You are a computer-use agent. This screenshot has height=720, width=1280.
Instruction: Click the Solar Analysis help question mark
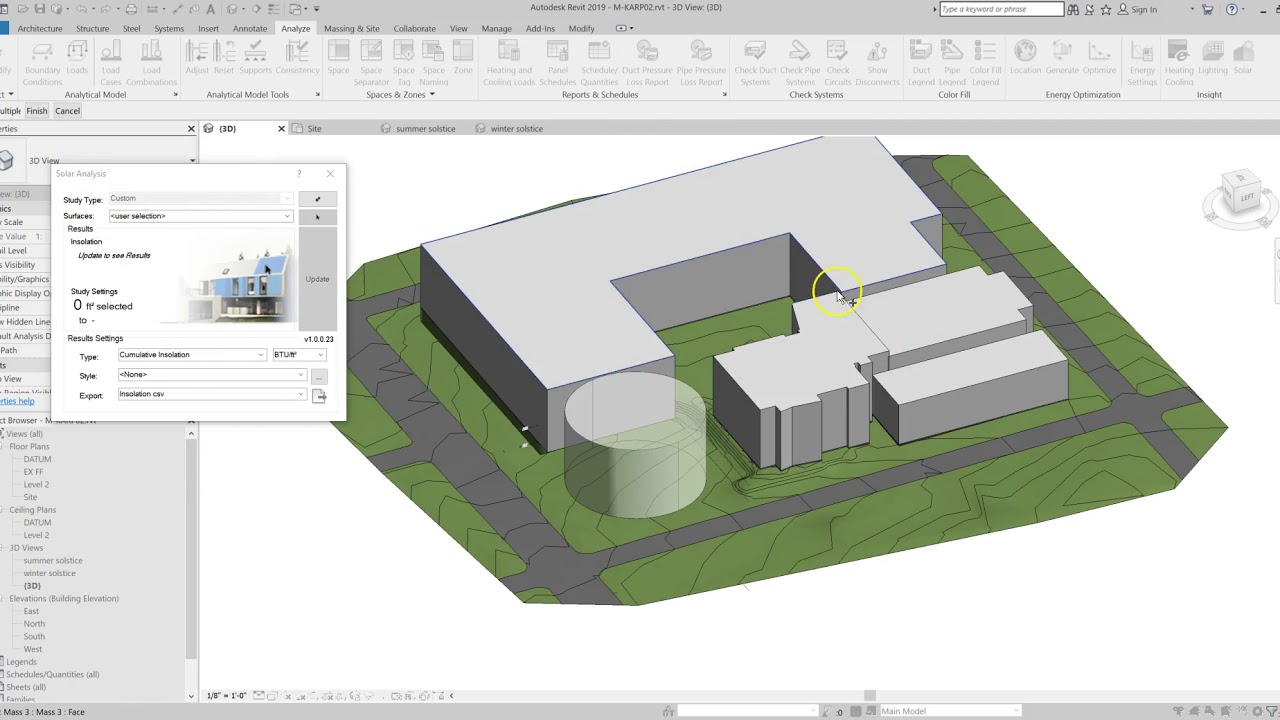[x=298, y=174]
